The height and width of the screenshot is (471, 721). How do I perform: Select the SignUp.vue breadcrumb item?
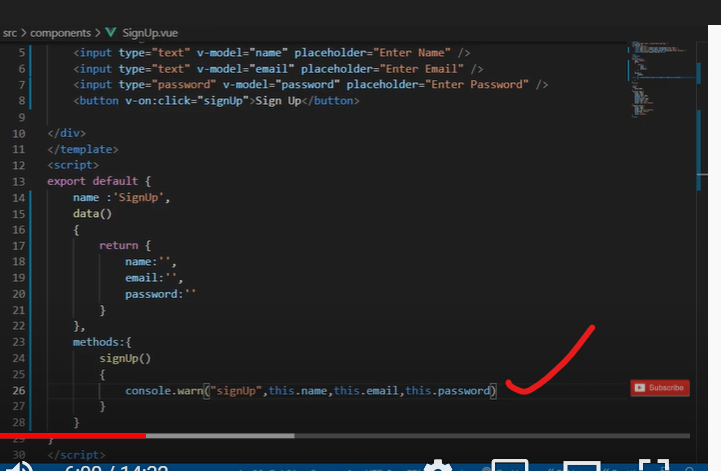coord(150,33)
